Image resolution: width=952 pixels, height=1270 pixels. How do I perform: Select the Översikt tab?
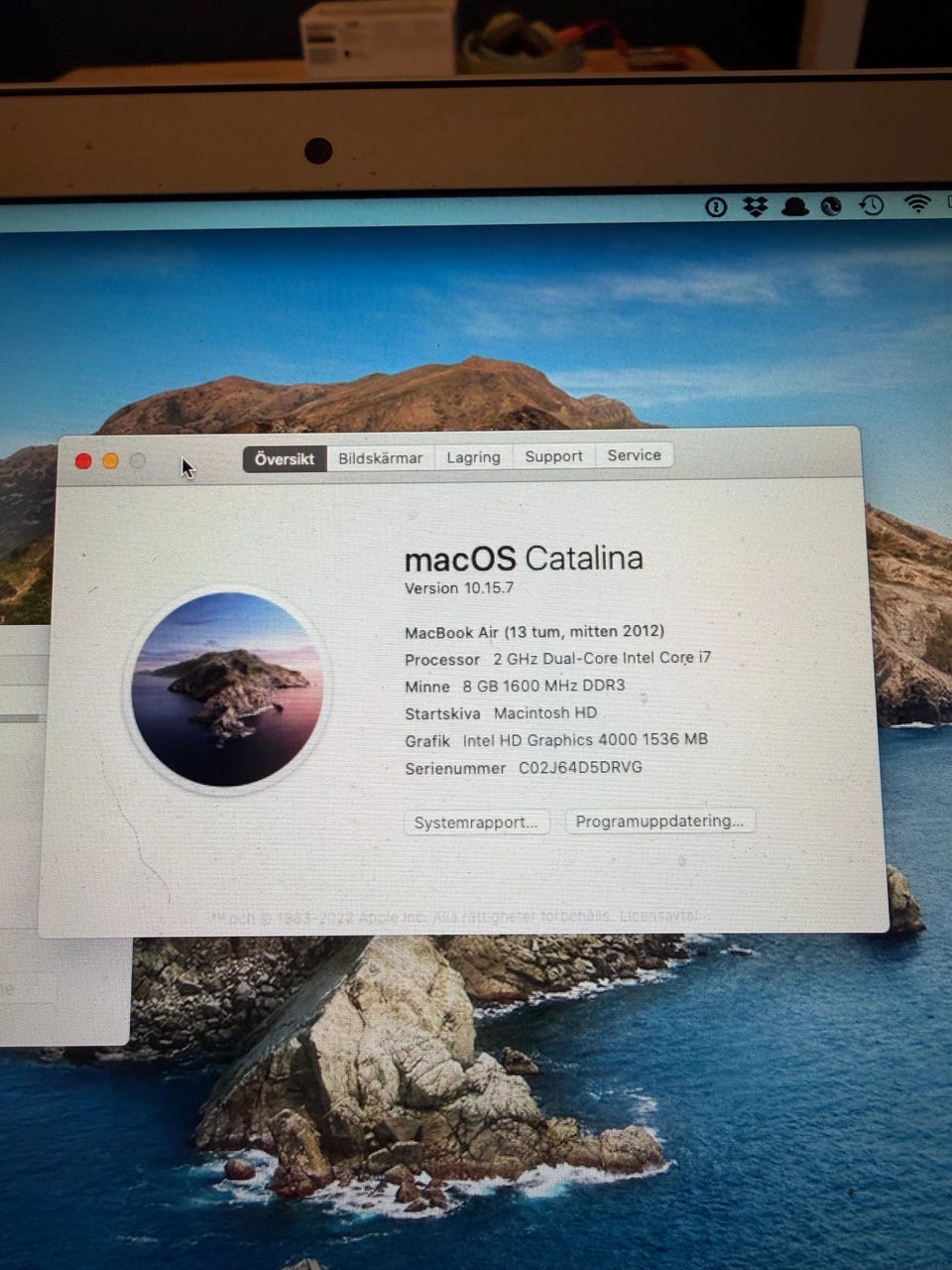click(285, 458)
